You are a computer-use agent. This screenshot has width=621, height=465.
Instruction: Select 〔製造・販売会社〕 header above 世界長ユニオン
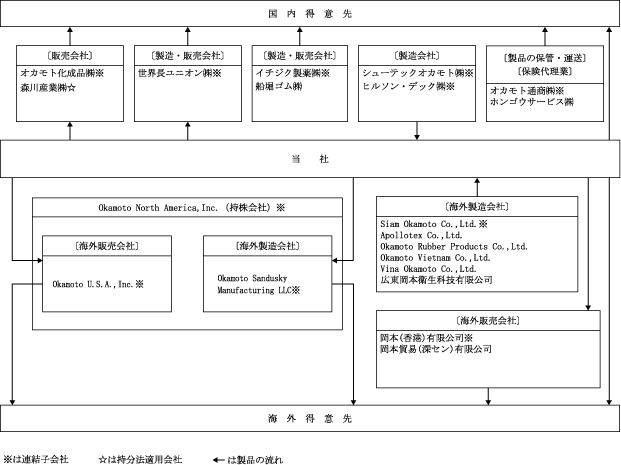tap(188, 55)
